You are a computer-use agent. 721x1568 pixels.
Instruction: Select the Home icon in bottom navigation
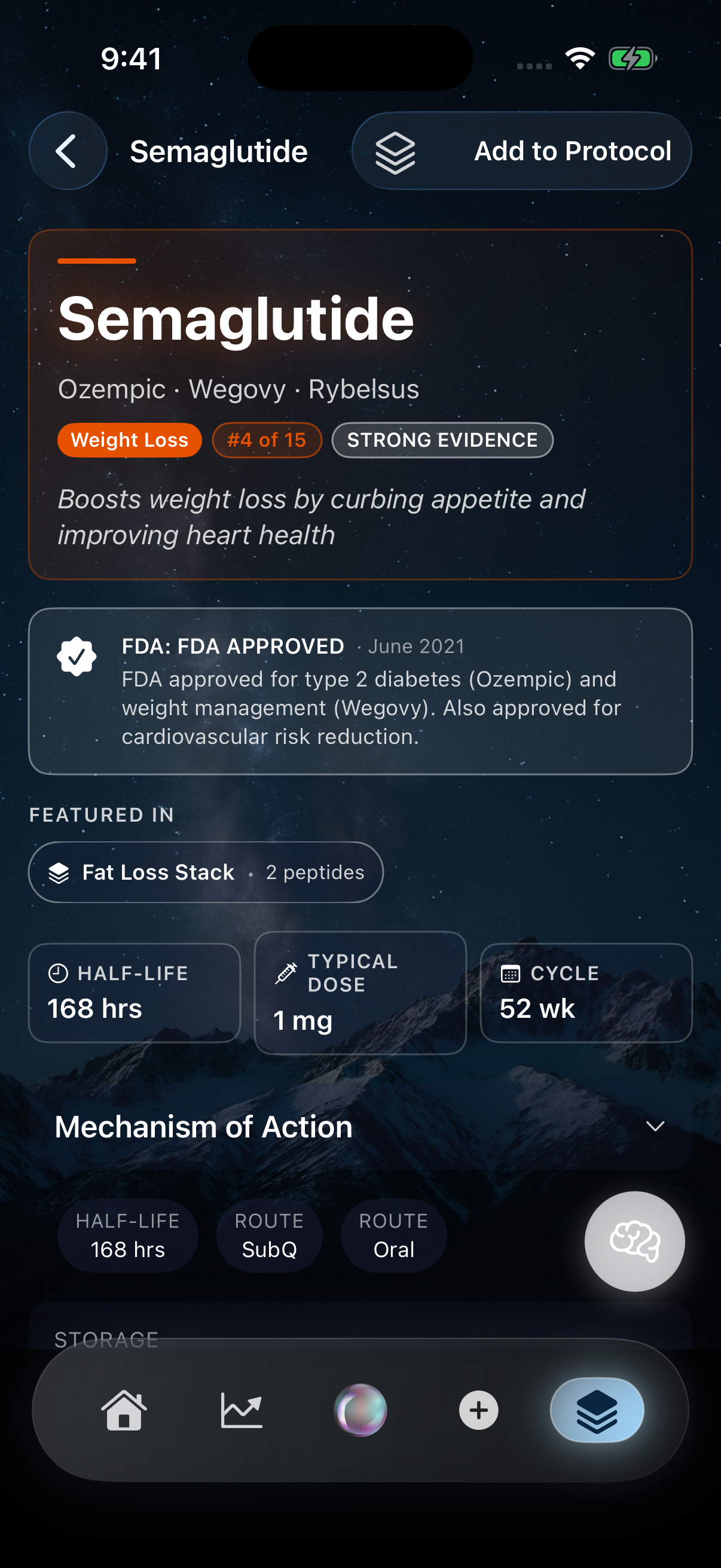click(x=123, y=1411)
